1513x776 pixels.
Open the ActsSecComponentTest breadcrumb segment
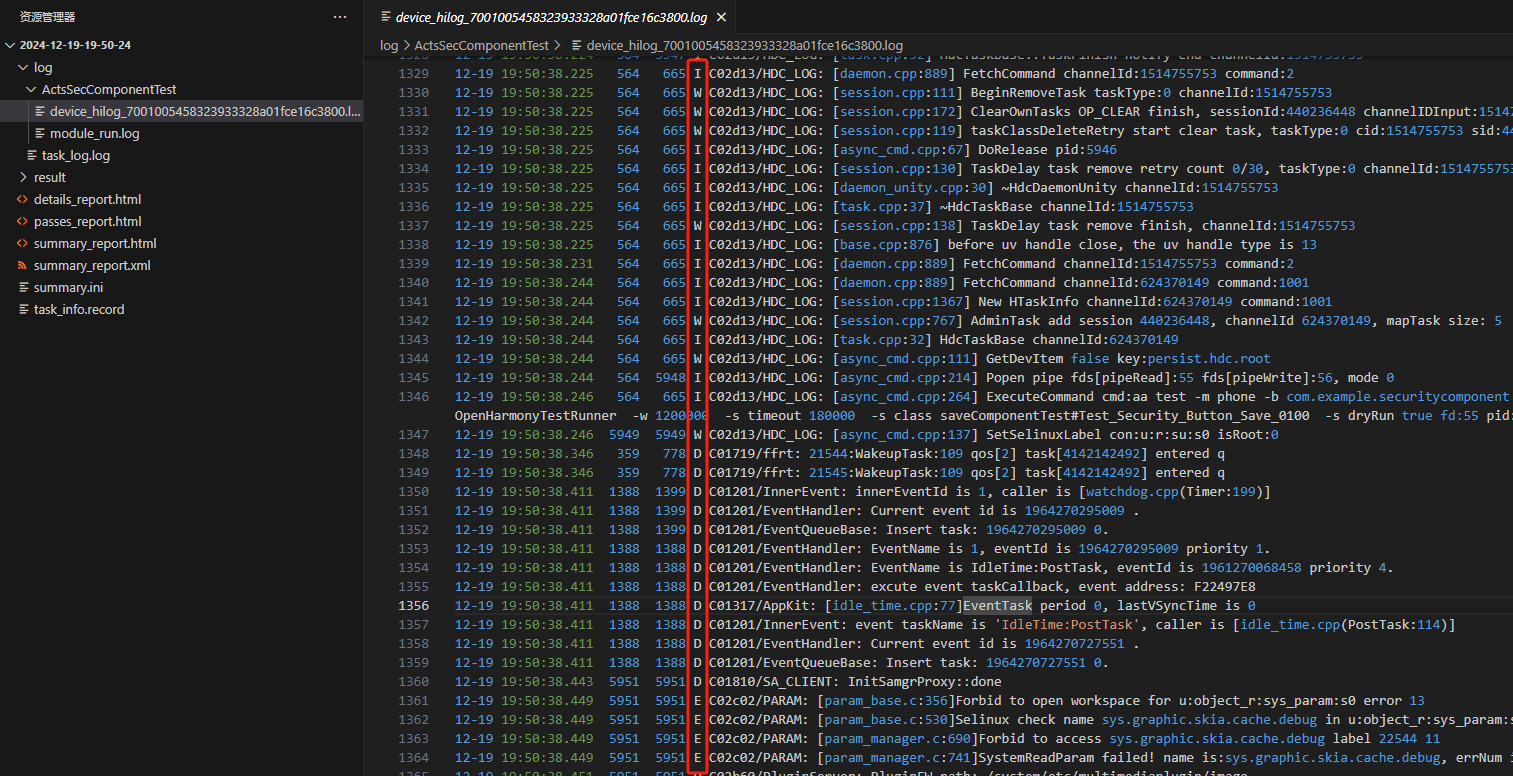481,45
